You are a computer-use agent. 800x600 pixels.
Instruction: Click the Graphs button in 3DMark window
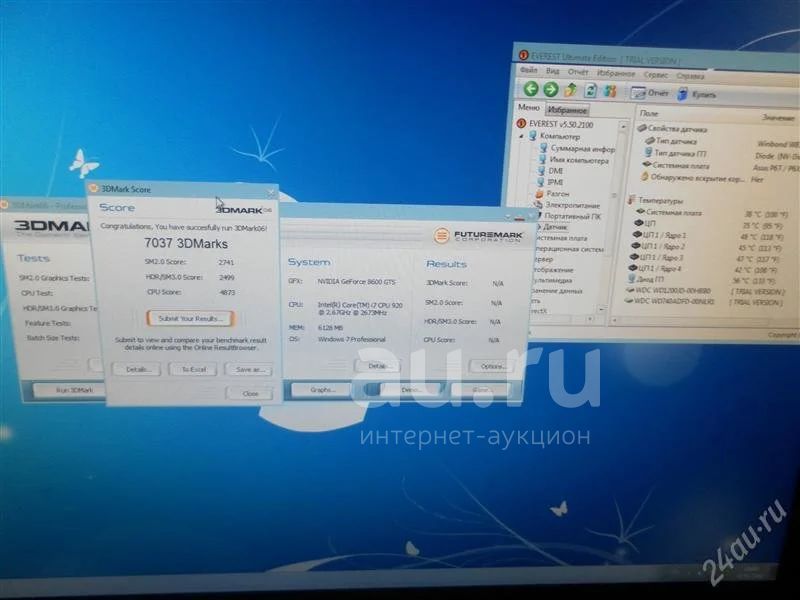click(x=321, y=390)
